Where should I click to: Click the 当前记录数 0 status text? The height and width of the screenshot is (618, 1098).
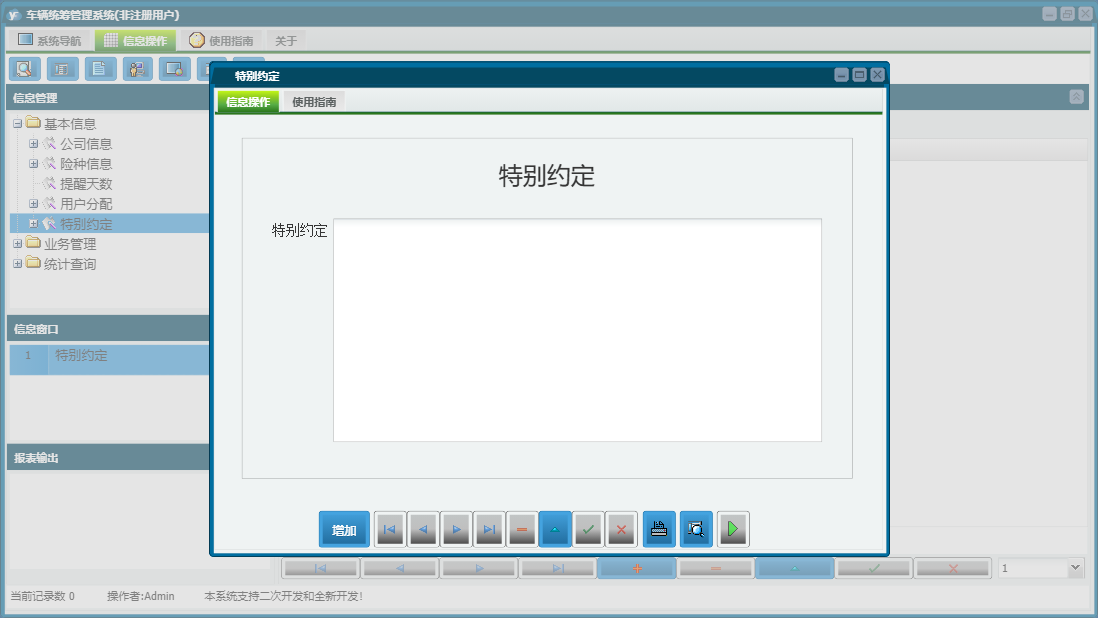[x=42, y=596]
